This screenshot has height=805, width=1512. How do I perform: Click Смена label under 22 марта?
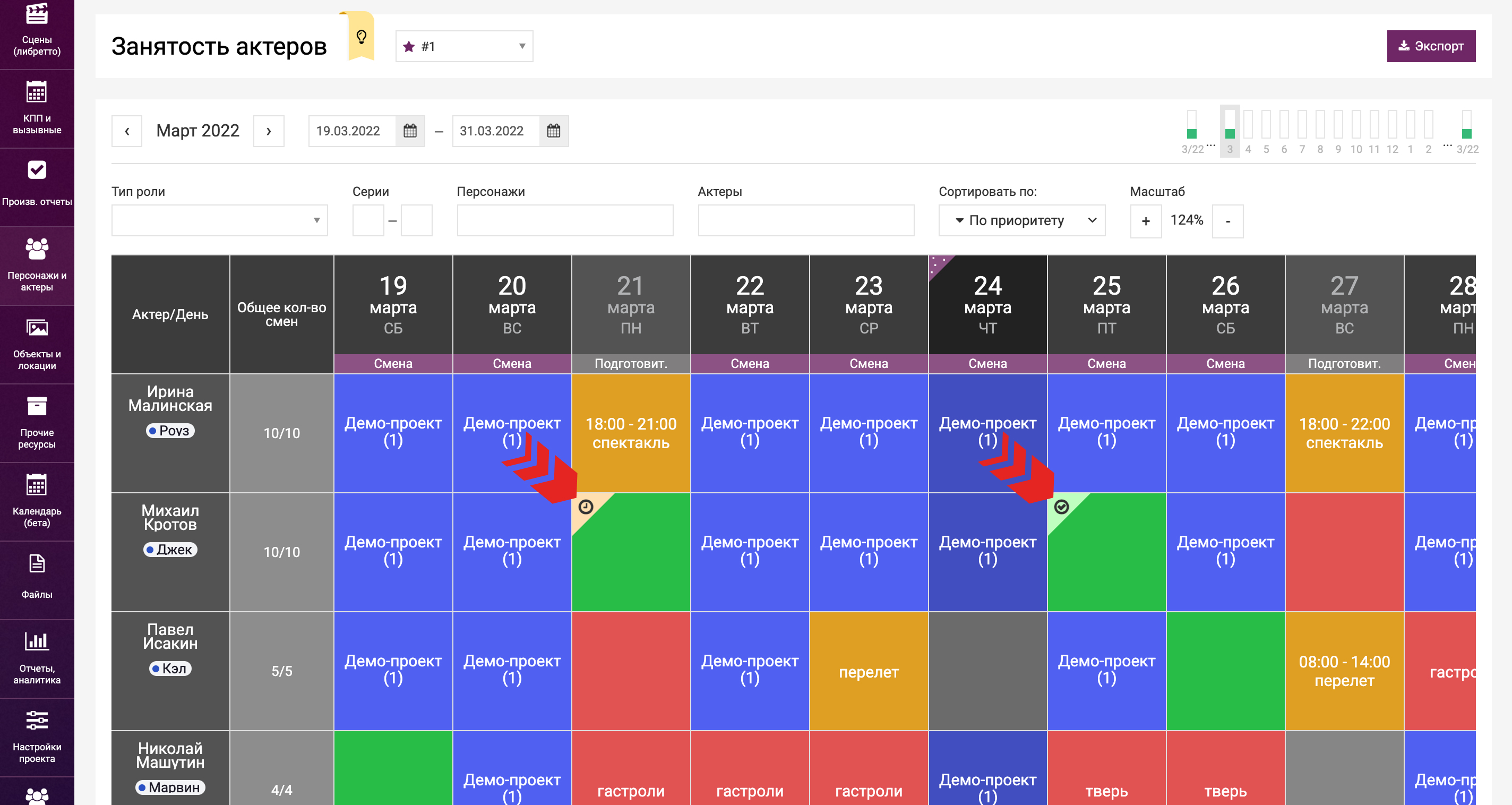(x=750, y=363)
